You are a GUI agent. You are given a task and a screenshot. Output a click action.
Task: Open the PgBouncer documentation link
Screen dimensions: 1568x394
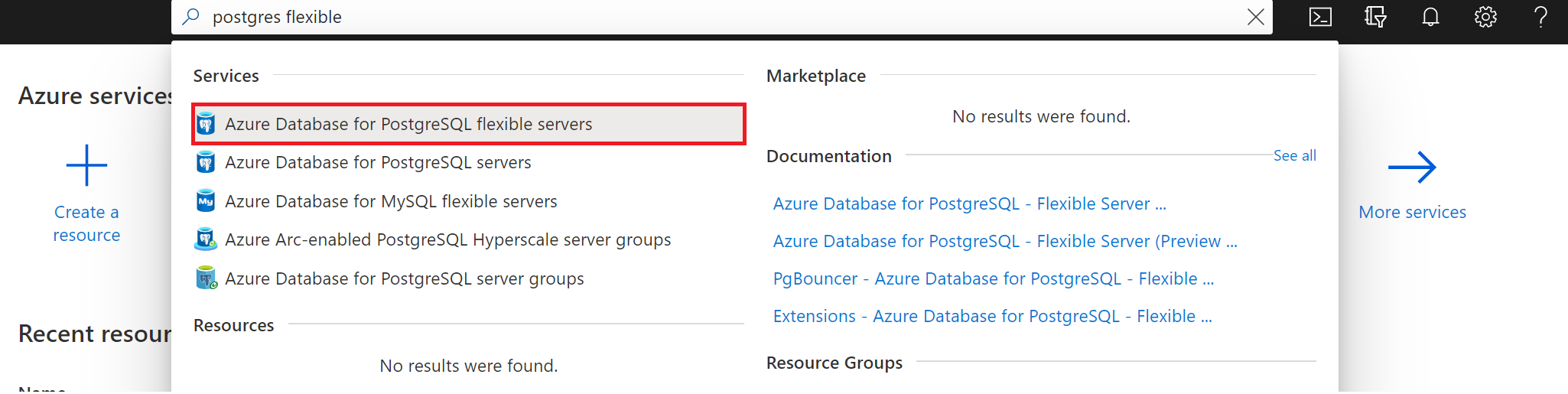993,278
